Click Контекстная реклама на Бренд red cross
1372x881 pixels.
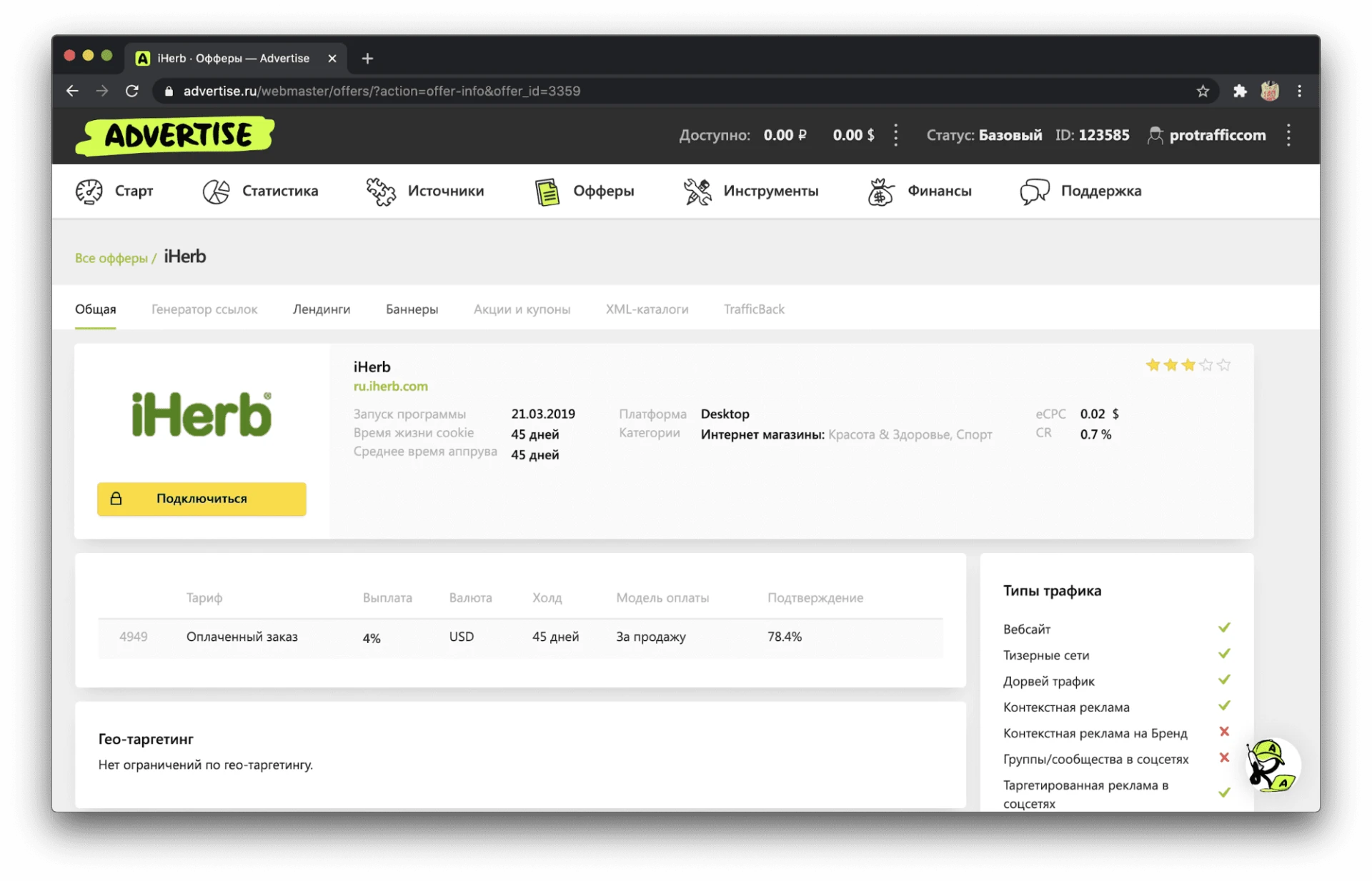click(1224, 732)
